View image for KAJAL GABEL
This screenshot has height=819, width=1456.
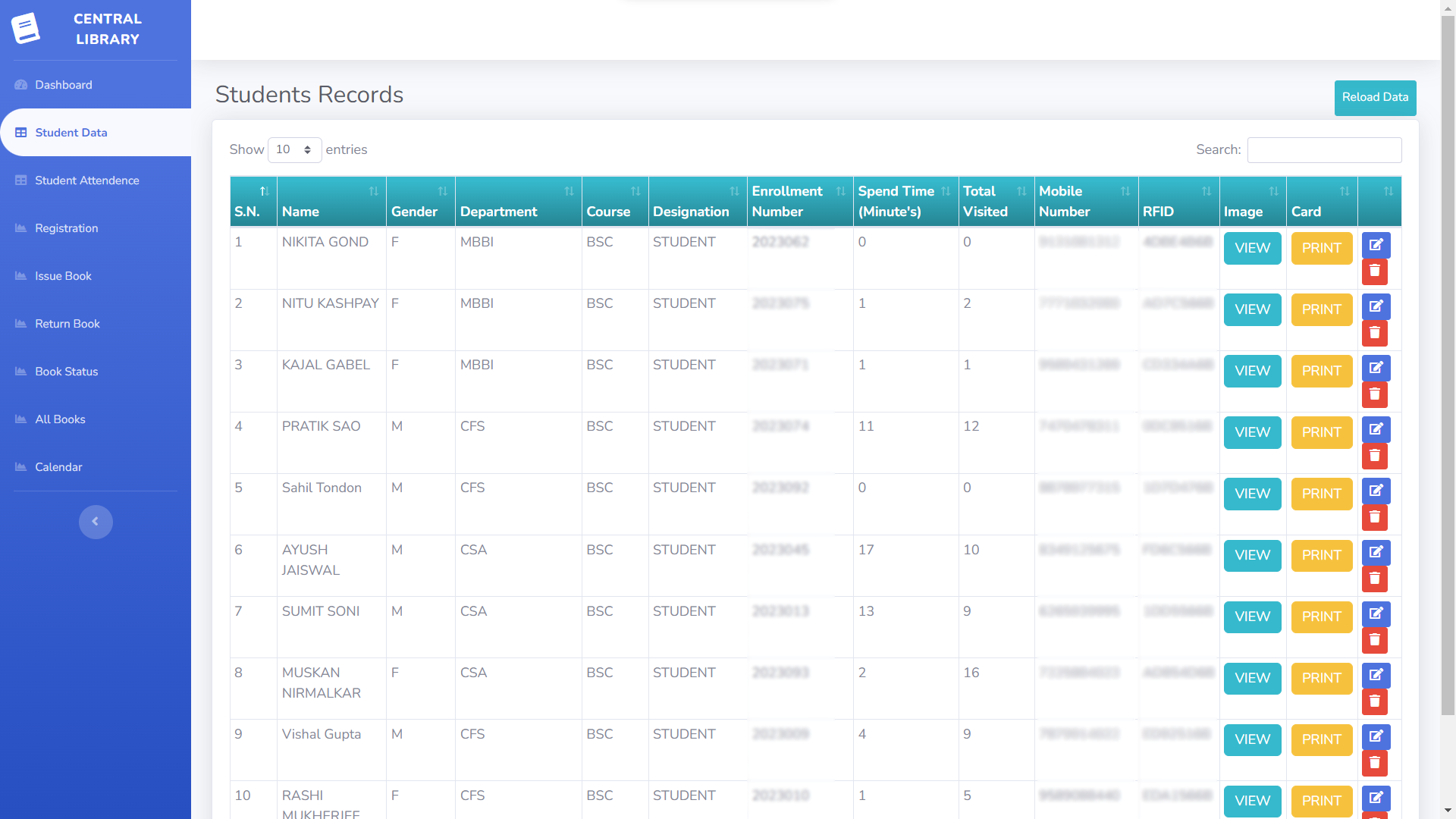[1252, 372]
